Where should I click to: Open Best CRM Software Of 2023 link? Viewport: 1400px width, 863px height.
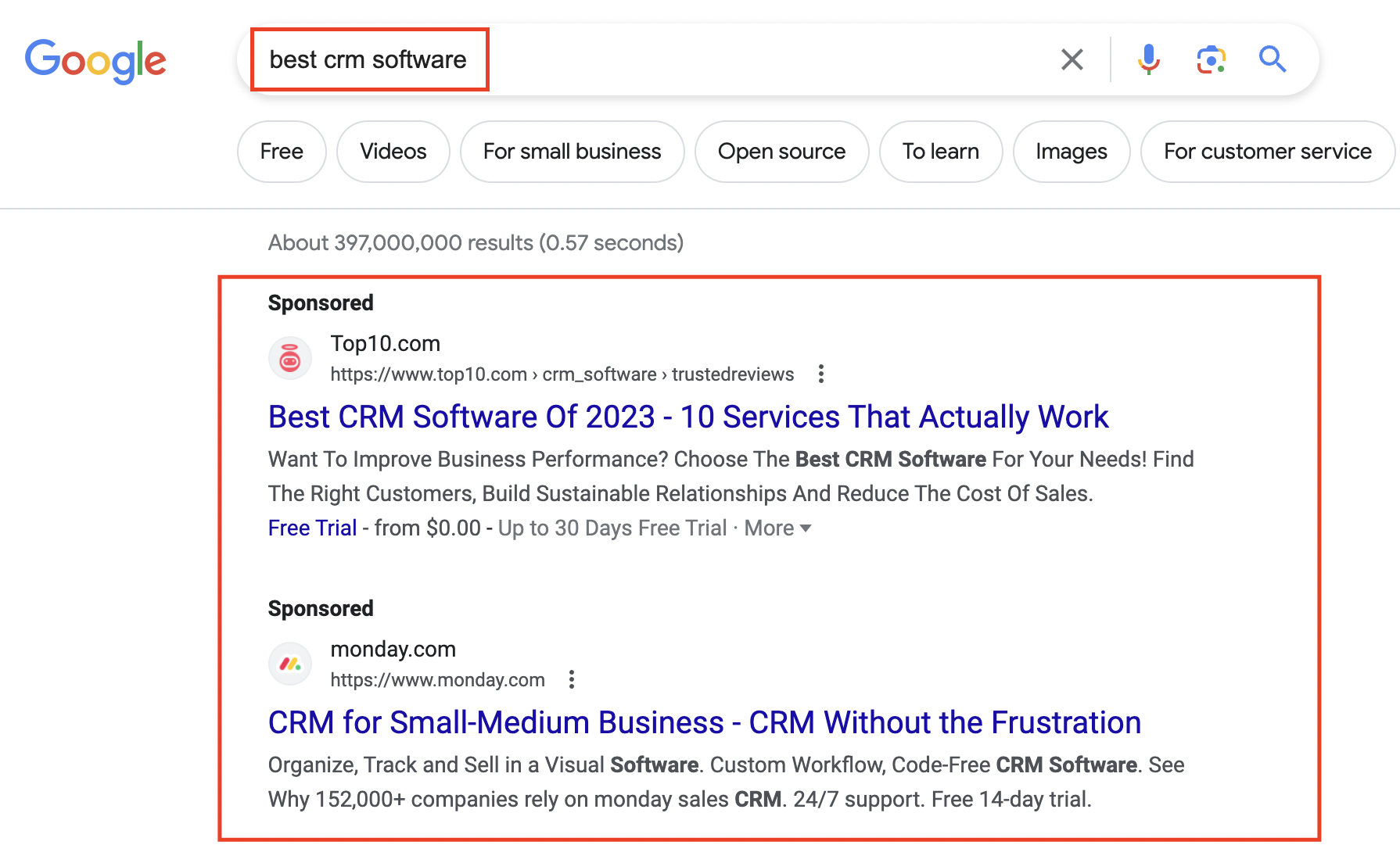click(688, 417)
